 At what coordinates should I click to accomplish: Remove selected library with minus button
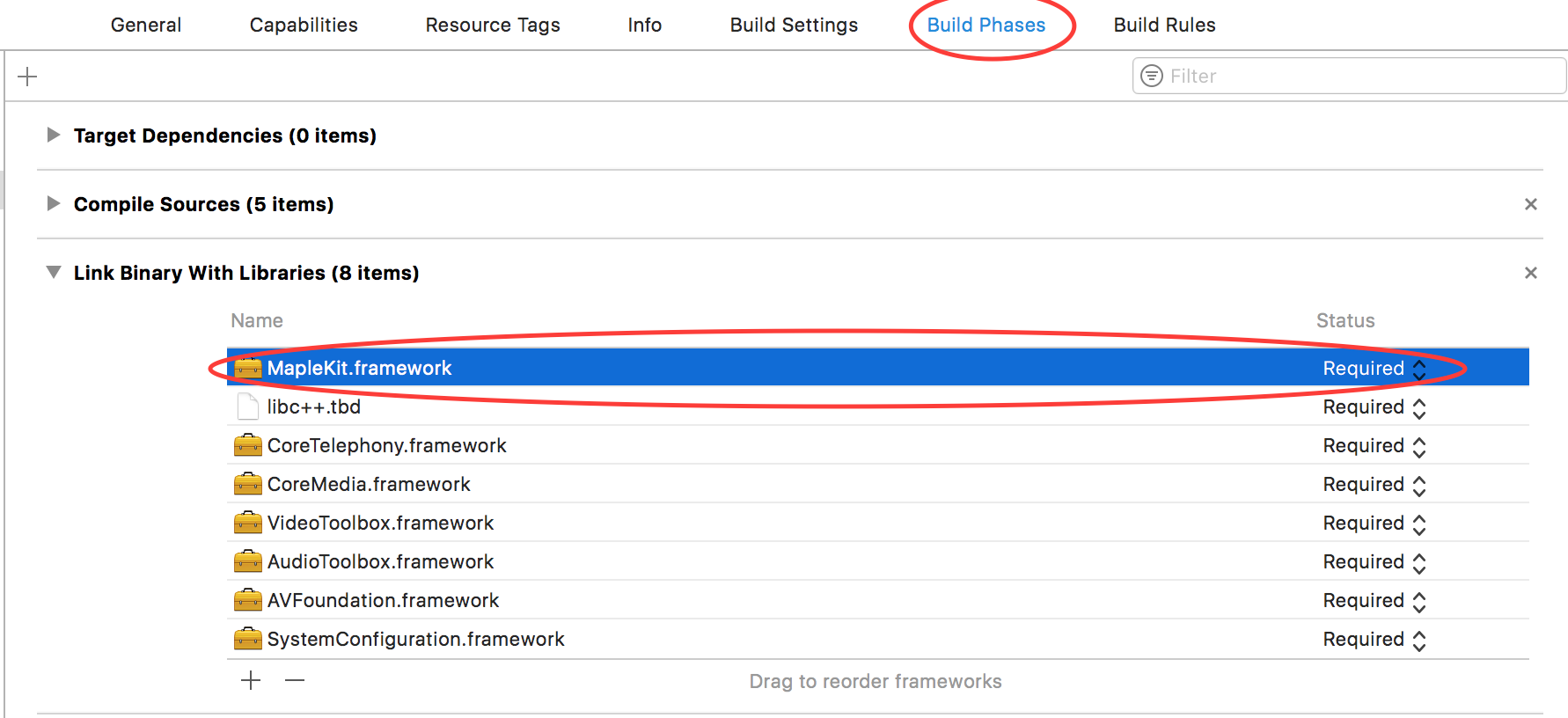295,680
